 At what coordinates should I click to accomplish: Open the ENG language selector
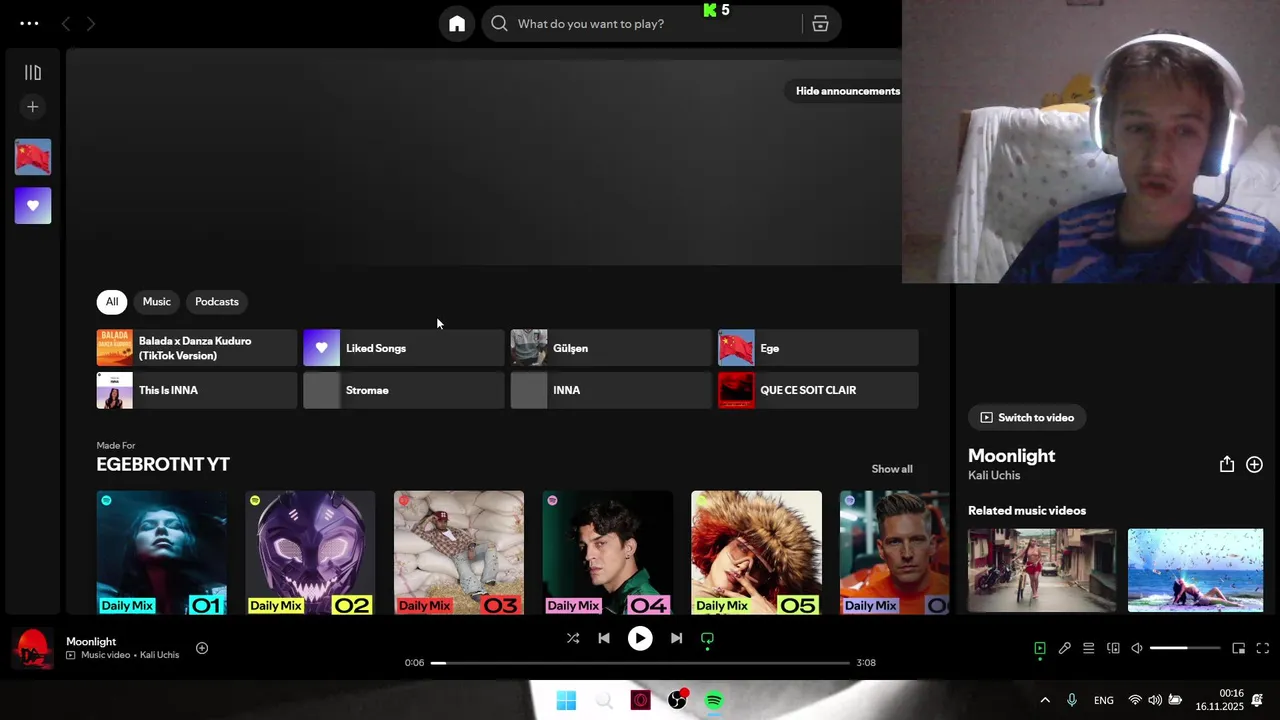[x=1104, y=701]
